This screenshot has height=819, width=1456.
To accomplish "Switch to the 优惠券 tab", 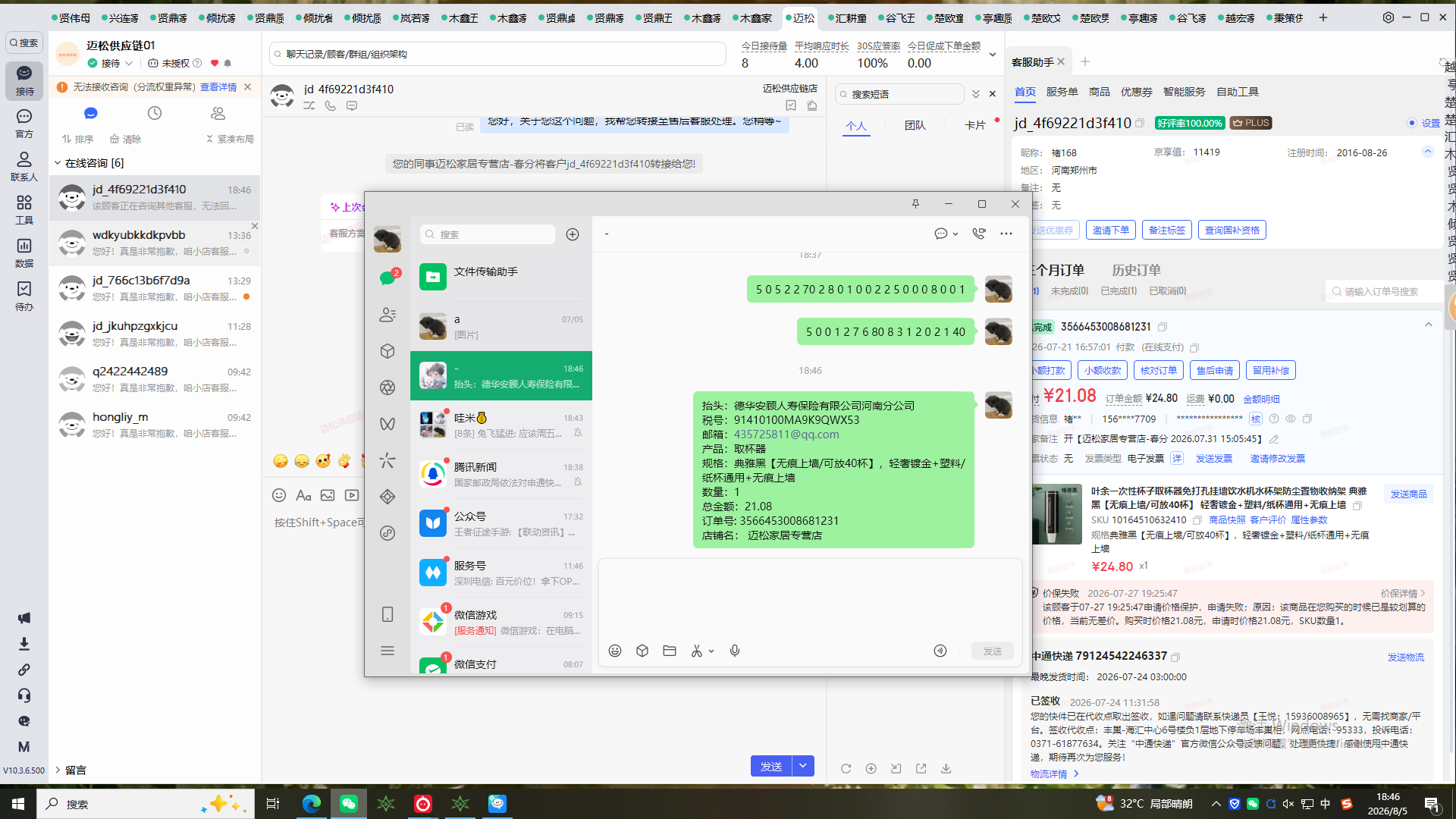I will (1136, 92).
